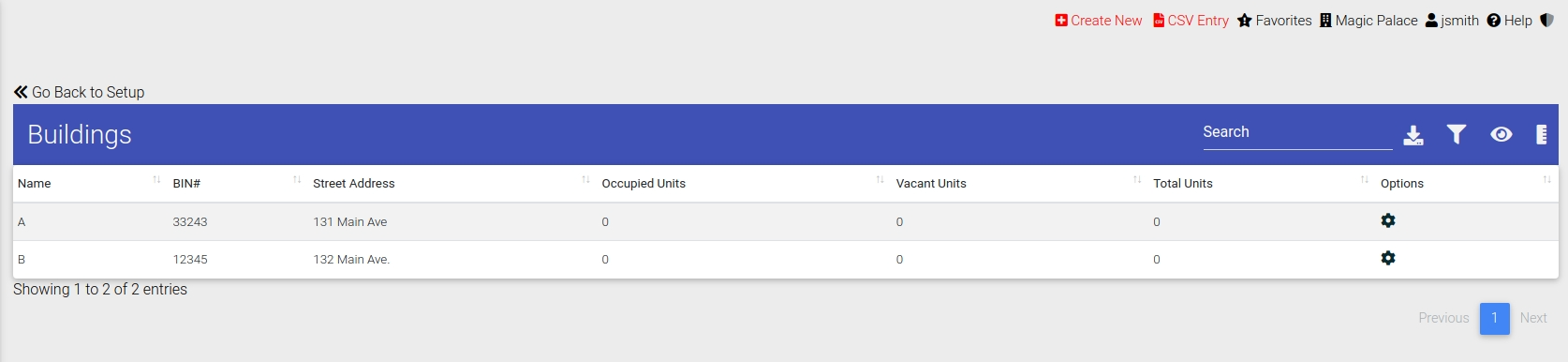Open the jsmith user menu

coord(1452,21)
